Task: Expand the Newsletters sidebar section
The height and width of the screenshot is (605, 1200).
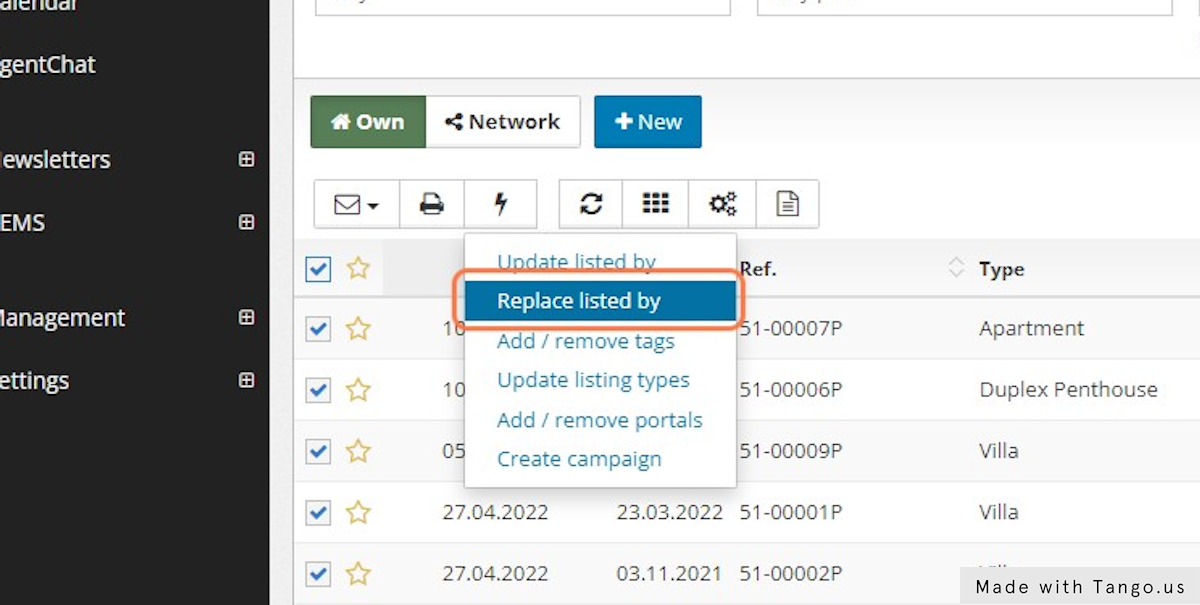Action: (x=246, y=159)
